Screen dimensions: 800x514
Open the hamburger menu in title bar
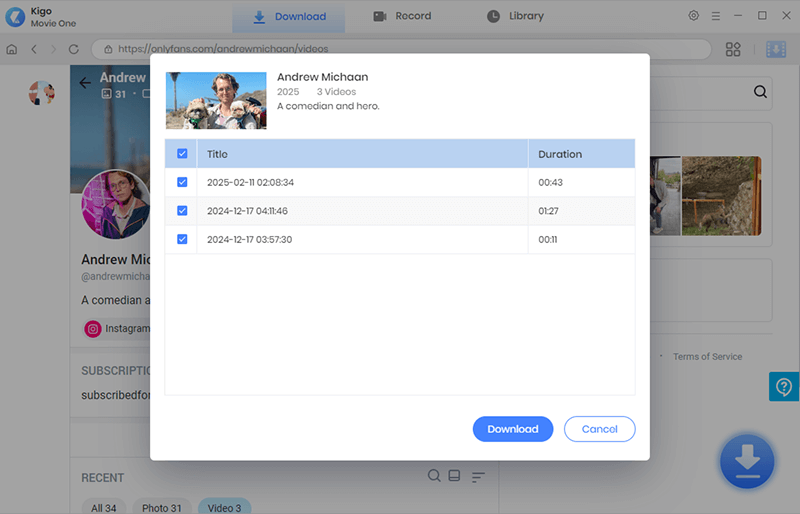coord(716,16)
